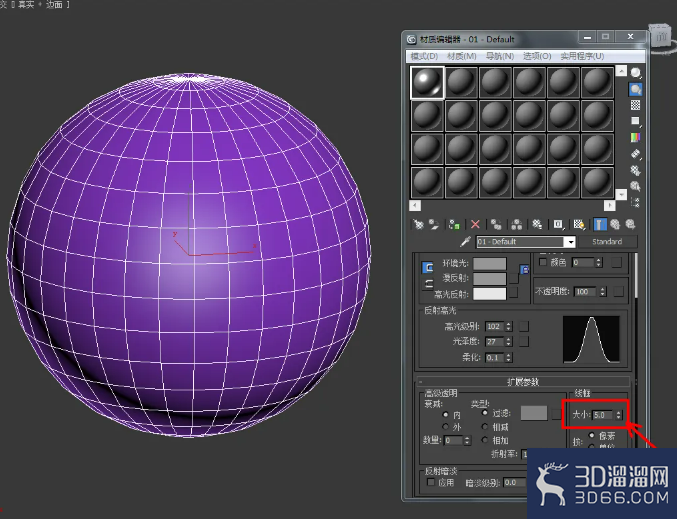Click the Put to Library icon
This screenshot has height=519, width=677.
537,225
